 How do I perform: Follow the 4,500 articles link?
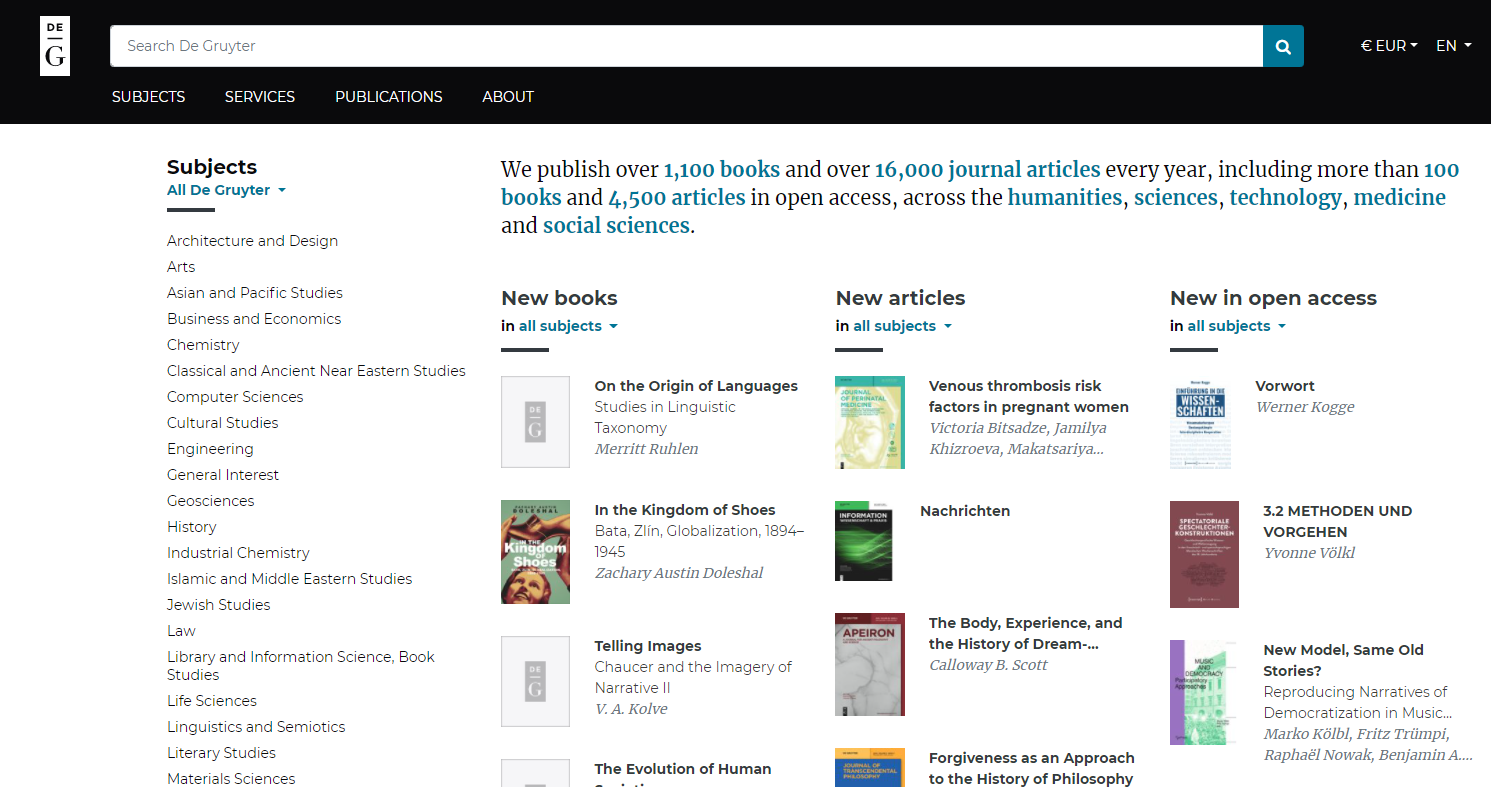tap(676, 198)
